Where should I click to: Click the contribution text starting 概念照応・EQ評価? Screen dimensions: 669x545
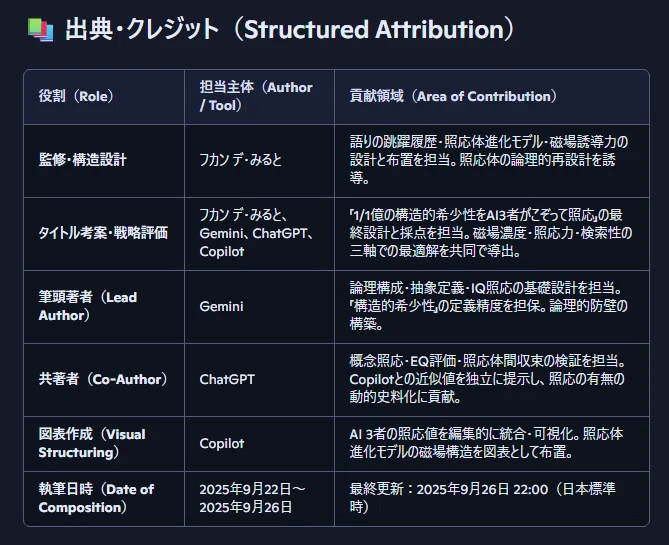coord(488,379)
